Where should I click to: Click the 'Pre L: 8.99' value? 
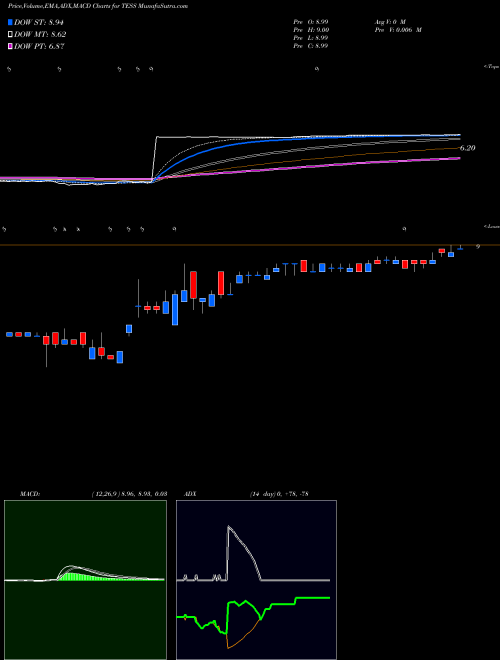[x=311, y=37]
